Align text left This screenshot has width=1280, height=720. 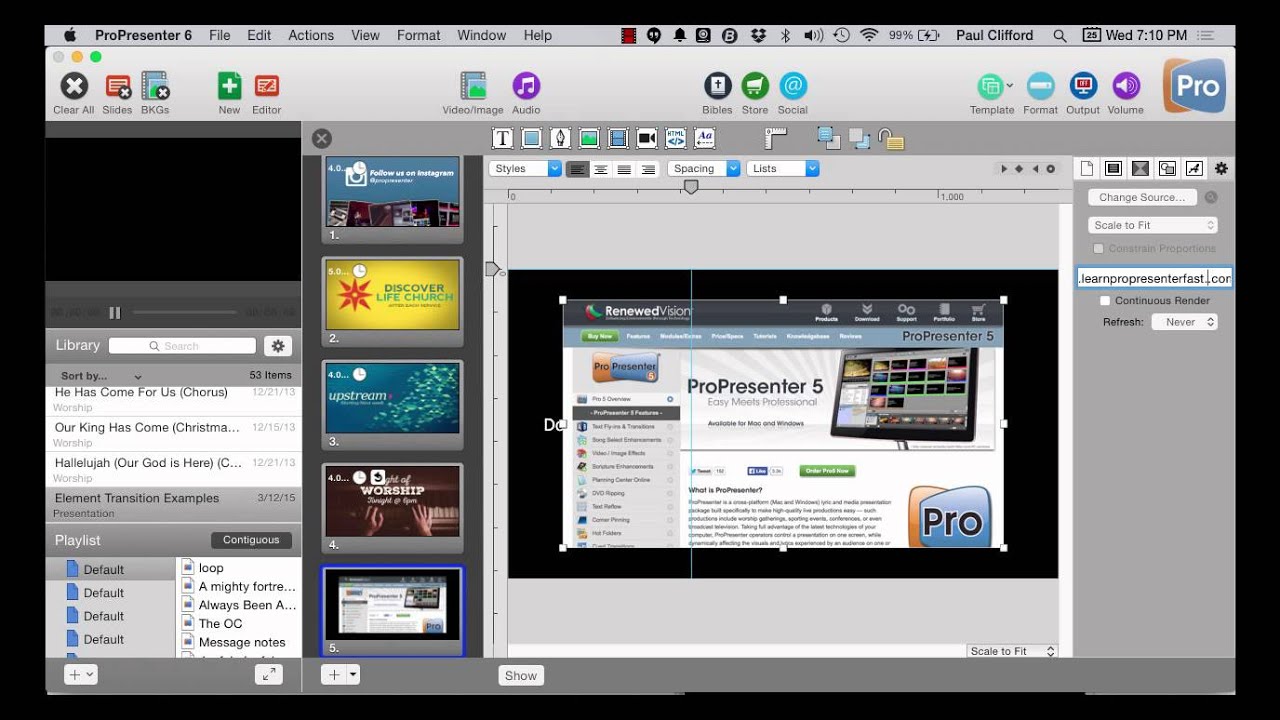click(577, 169)
